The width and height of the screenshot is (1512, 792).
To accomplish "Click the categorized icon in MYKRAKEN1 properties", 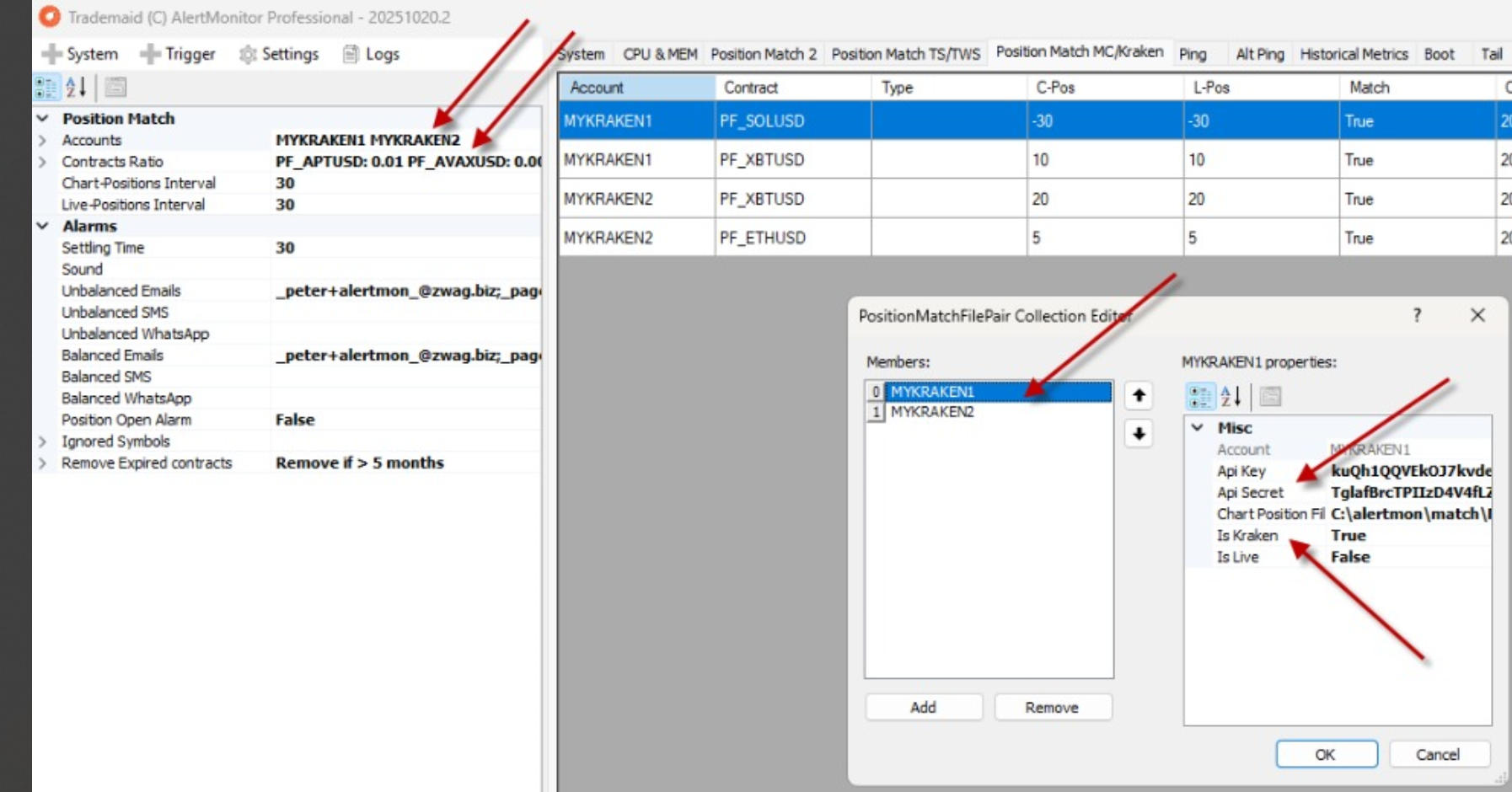I will (1199, 396).
